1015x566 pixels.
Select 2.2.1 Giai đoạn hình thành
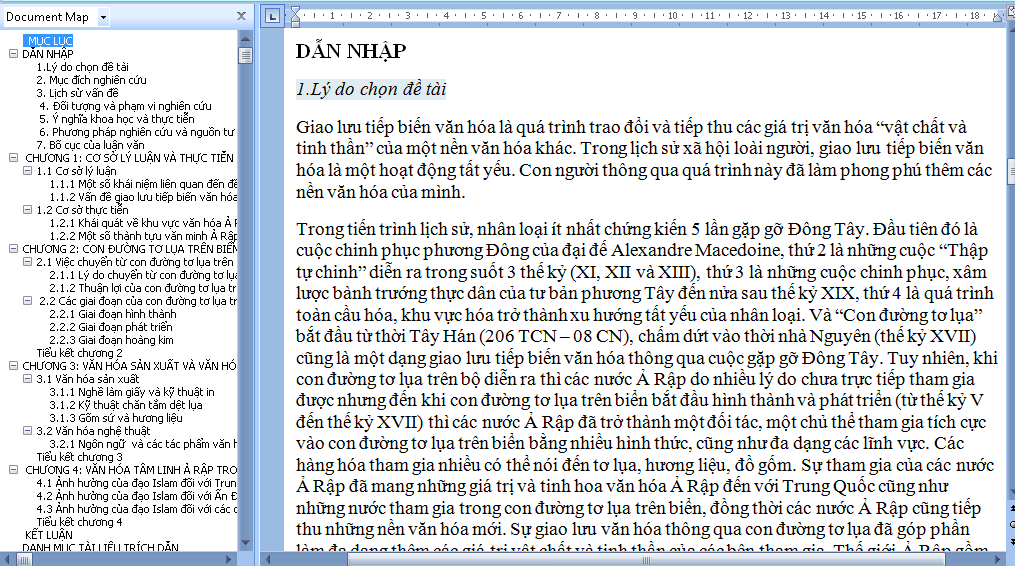(113, 313)
